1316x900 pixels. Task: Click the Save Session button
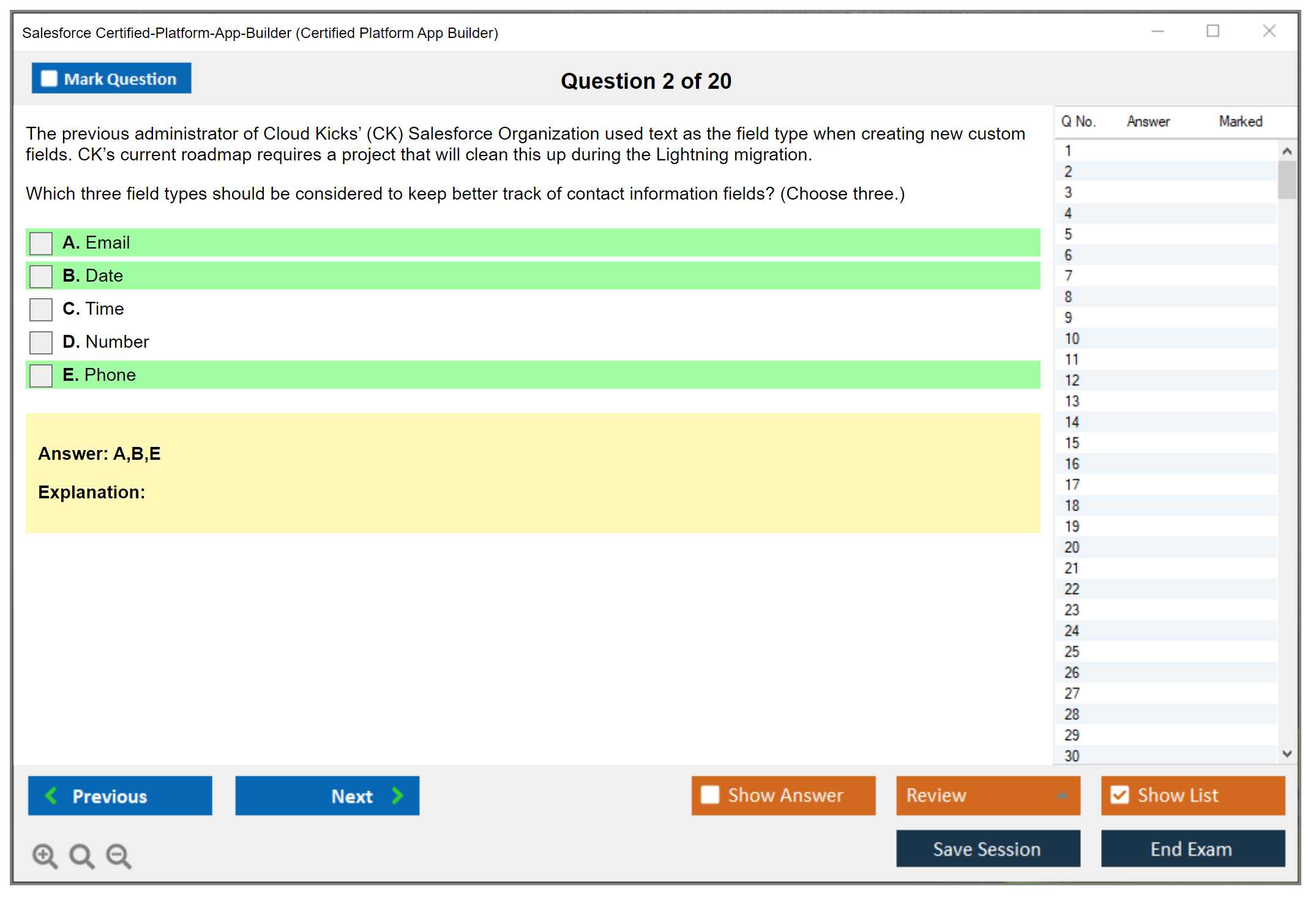tap(987, 849)
